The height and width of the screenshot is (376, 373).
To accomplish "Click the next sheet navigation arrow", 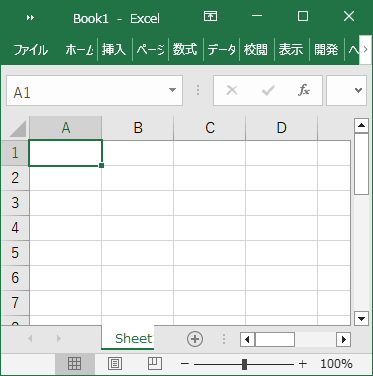I will pos(59,339).
